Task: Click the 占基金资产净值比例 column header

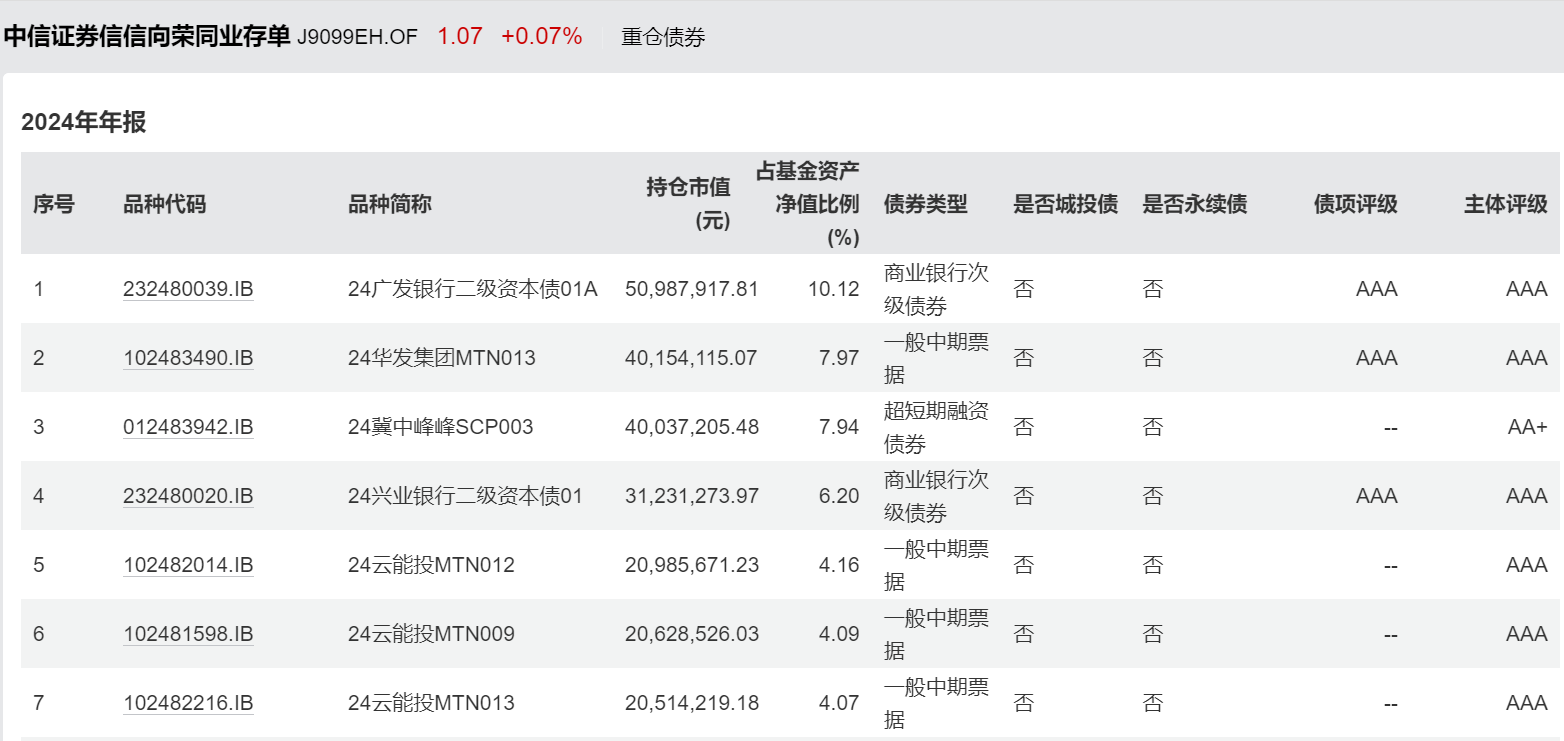Action: tap(808, 204)
